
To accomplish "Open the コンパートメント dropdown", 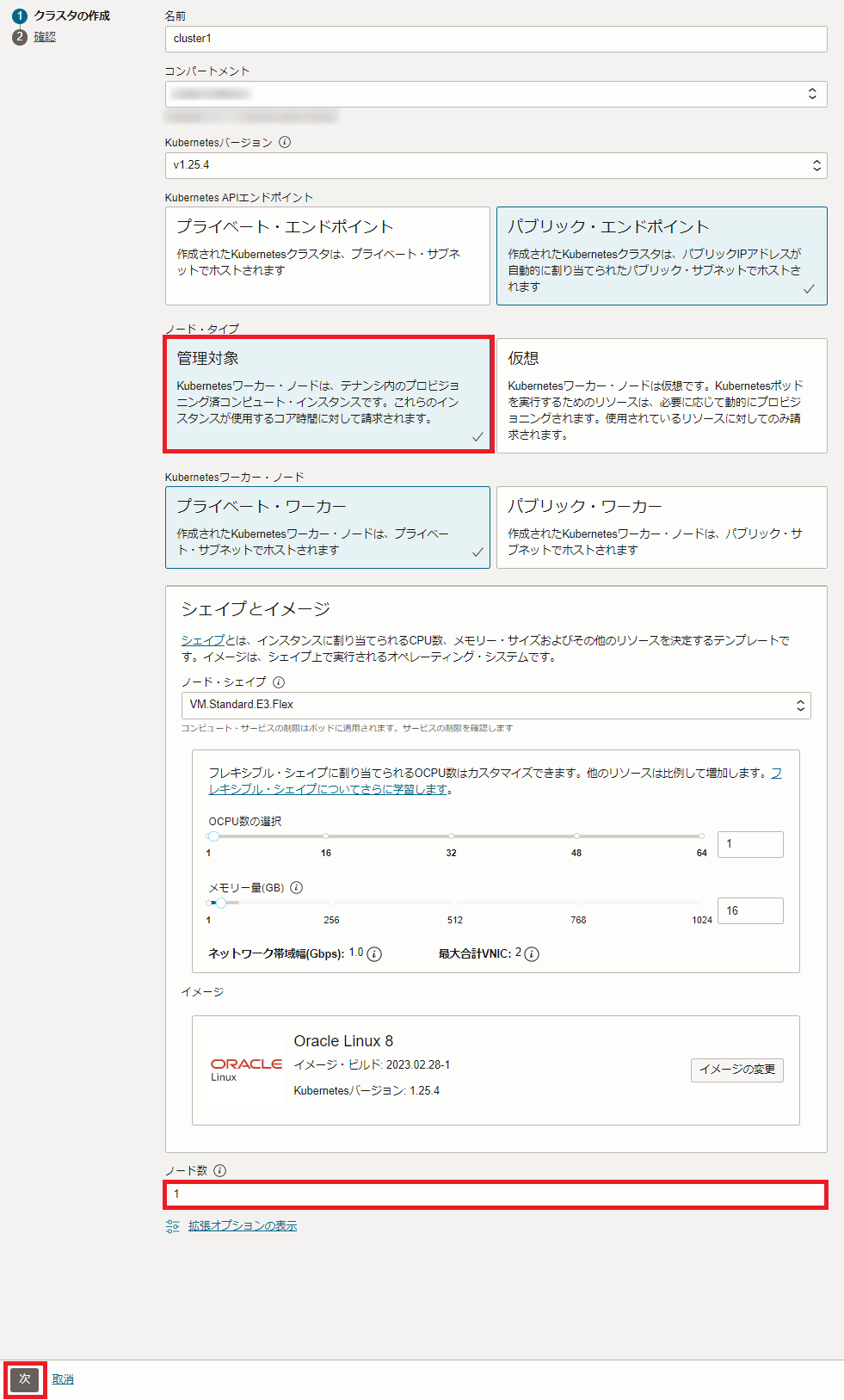I will click(496, 95).
